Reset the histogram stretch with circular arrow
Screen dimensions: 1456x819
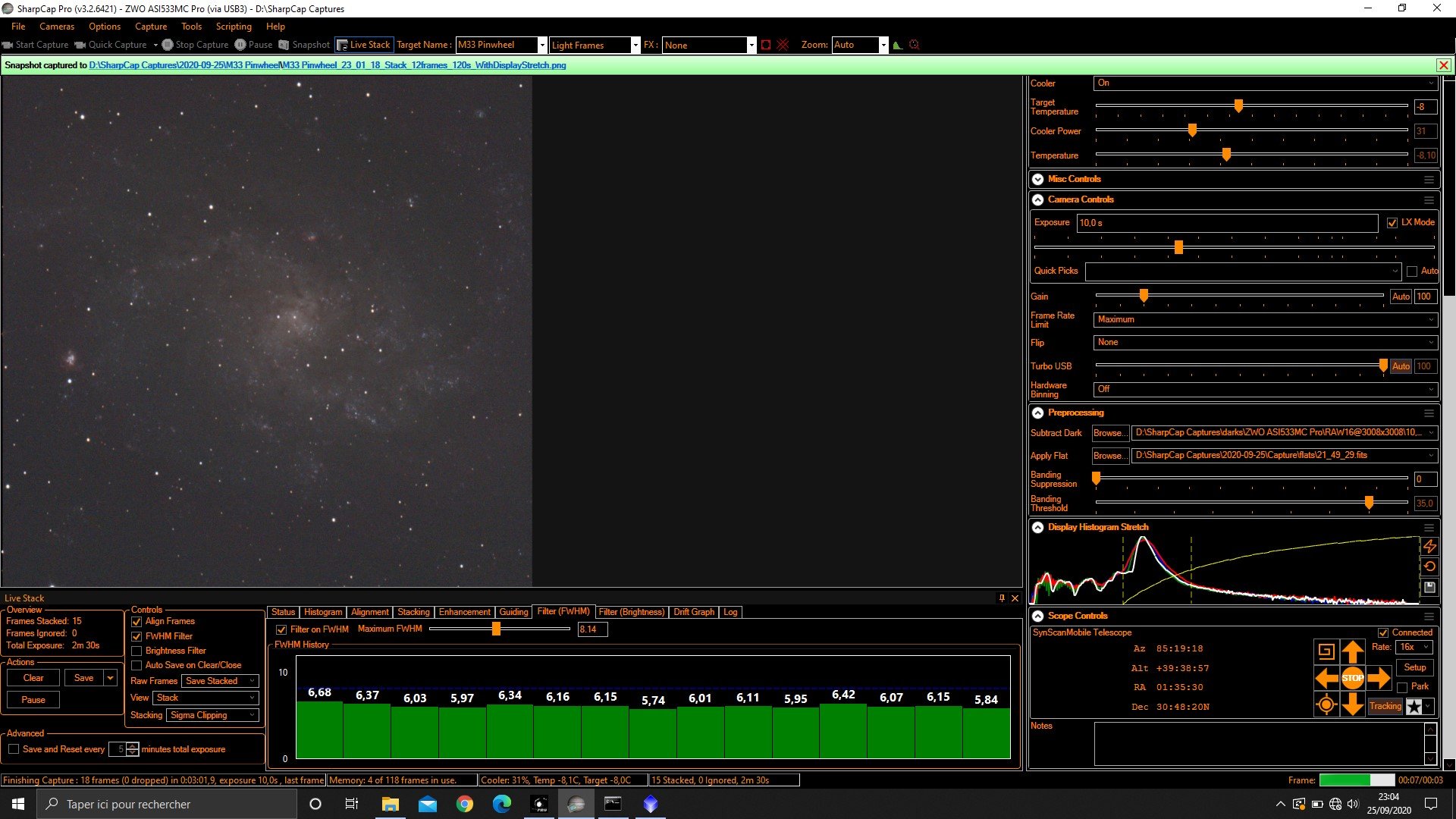1429,566
